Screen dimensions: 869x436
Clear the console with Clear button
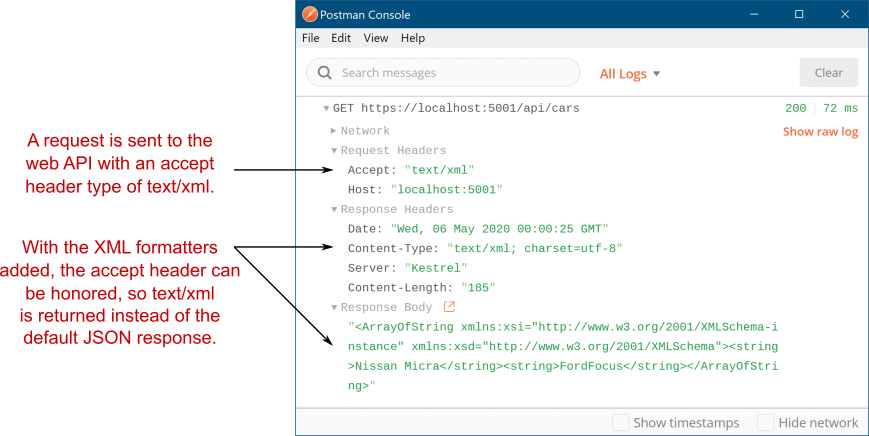[x=829, y=73]
